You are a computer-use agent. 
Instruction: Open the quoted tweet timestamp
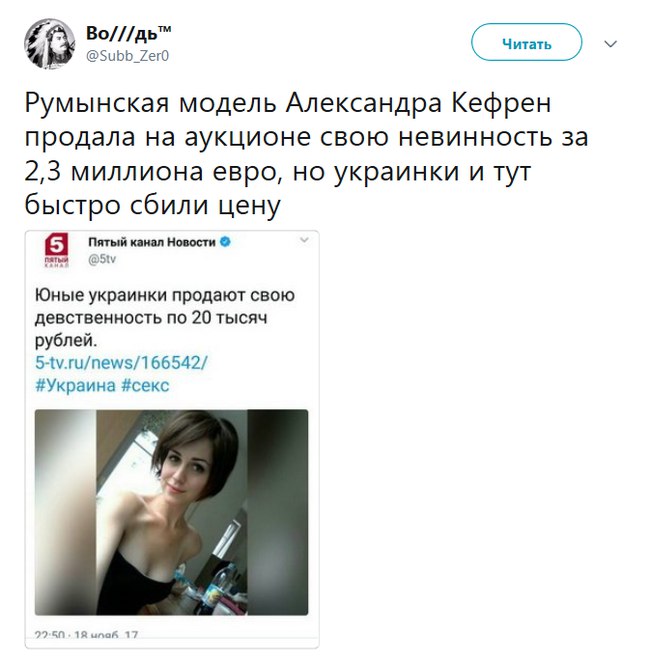[86, 634]
